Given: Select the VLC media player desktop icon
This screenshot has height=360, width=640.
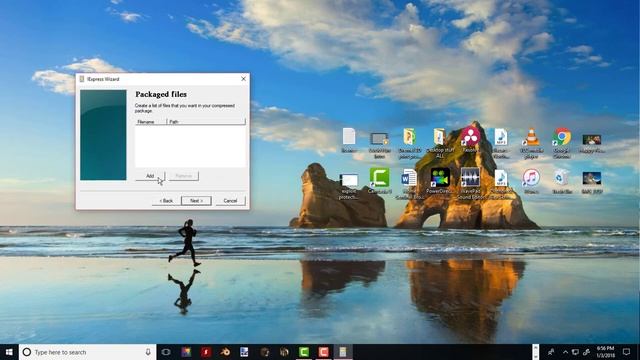Looking at the screenshot, I should click(x=531, y=143).
